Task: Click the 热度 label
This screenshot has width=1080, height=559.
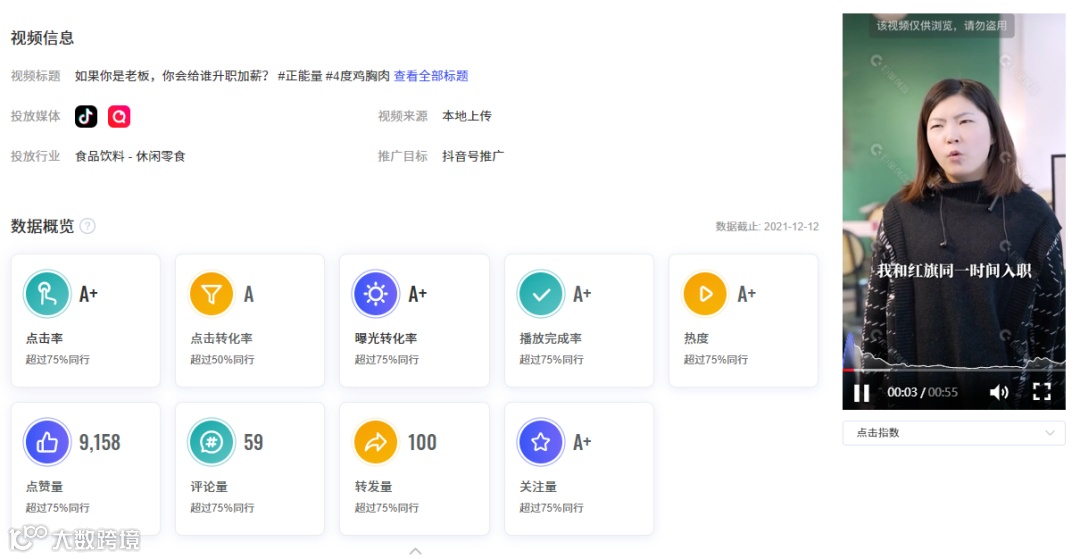Action: point(696,339)
